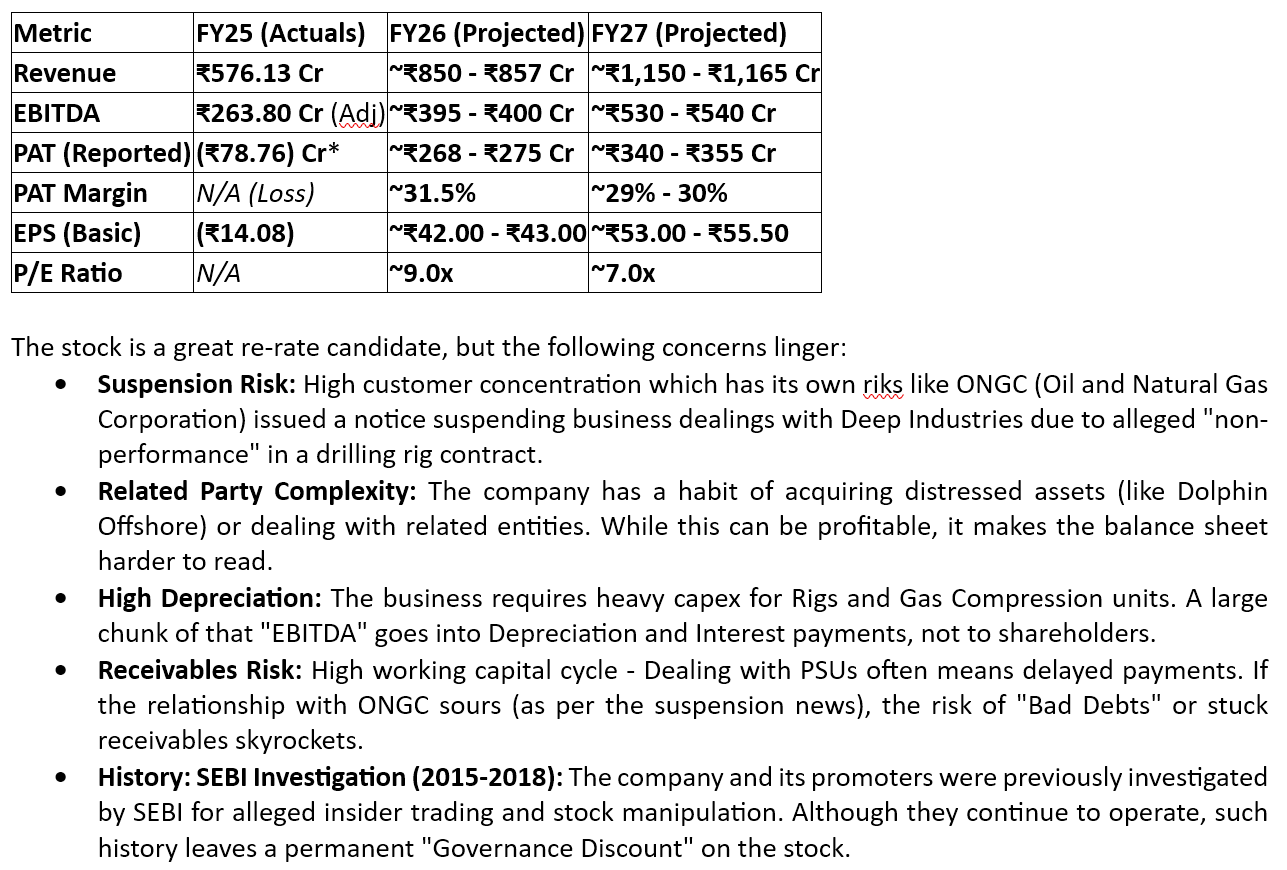The image size is (1287, 870).
Task: Place cursor on "High Depreciation:" heading
Action: coord(209,599)
